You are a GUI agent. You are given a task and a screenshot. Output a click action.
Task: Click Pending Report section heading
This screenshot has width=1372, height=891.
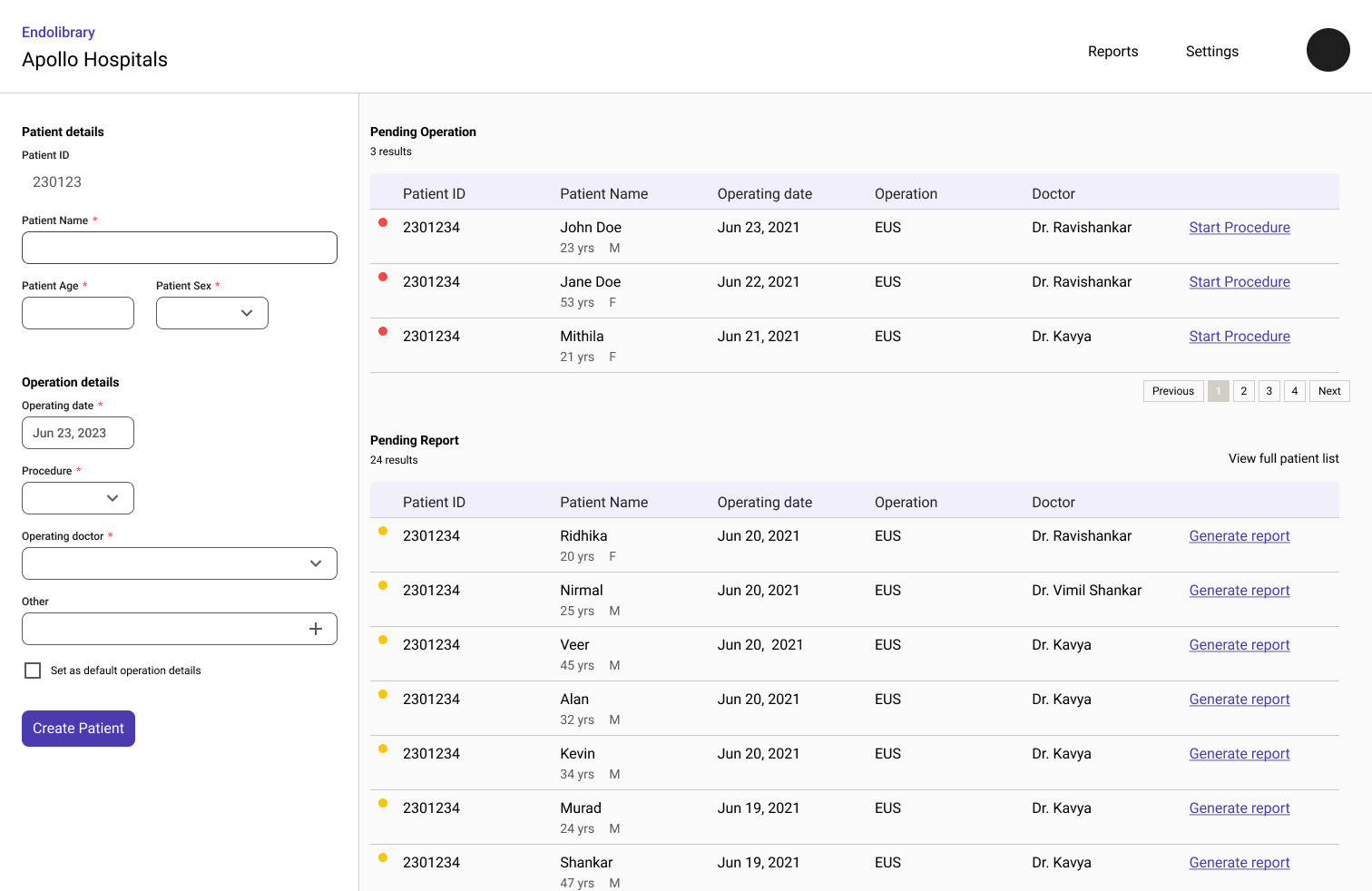[415, 440]
